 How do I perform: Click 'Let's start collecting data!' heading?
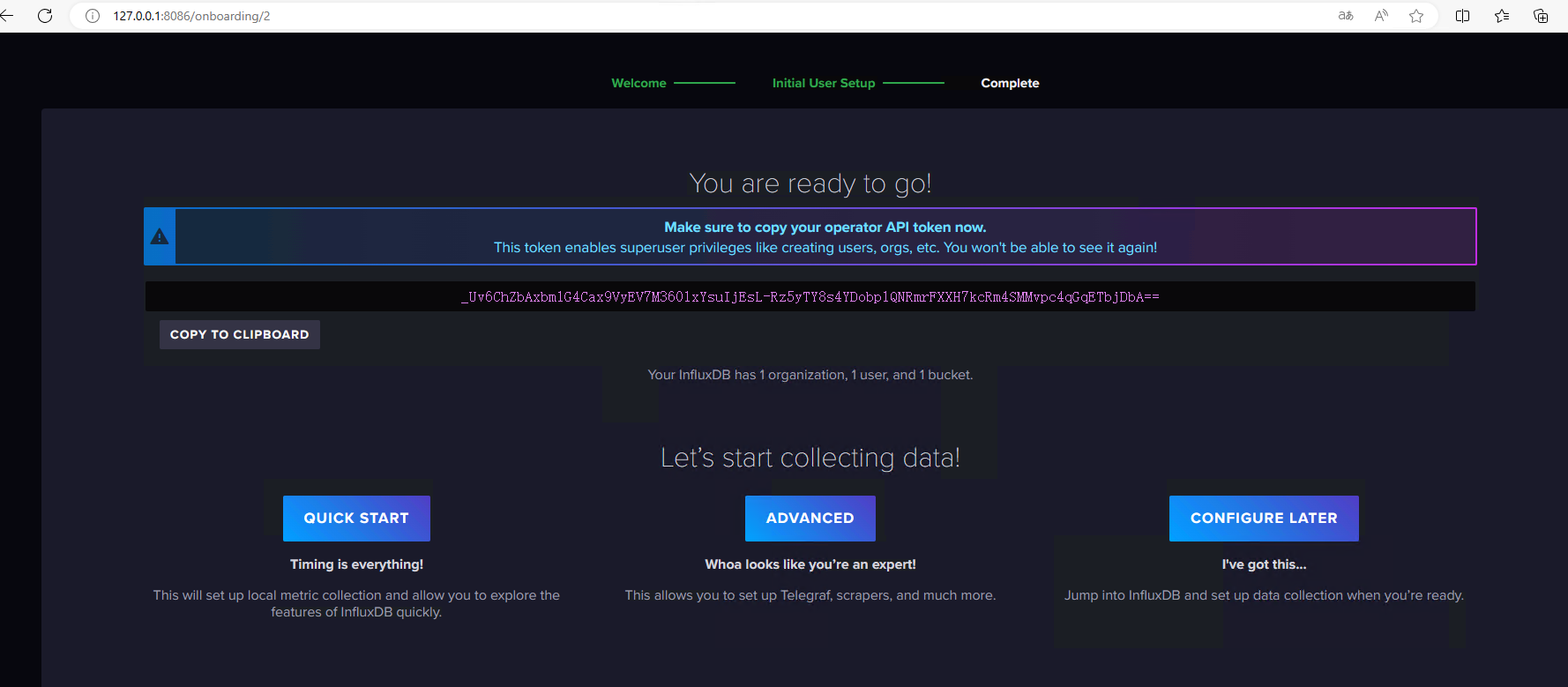tap(810, 458)
